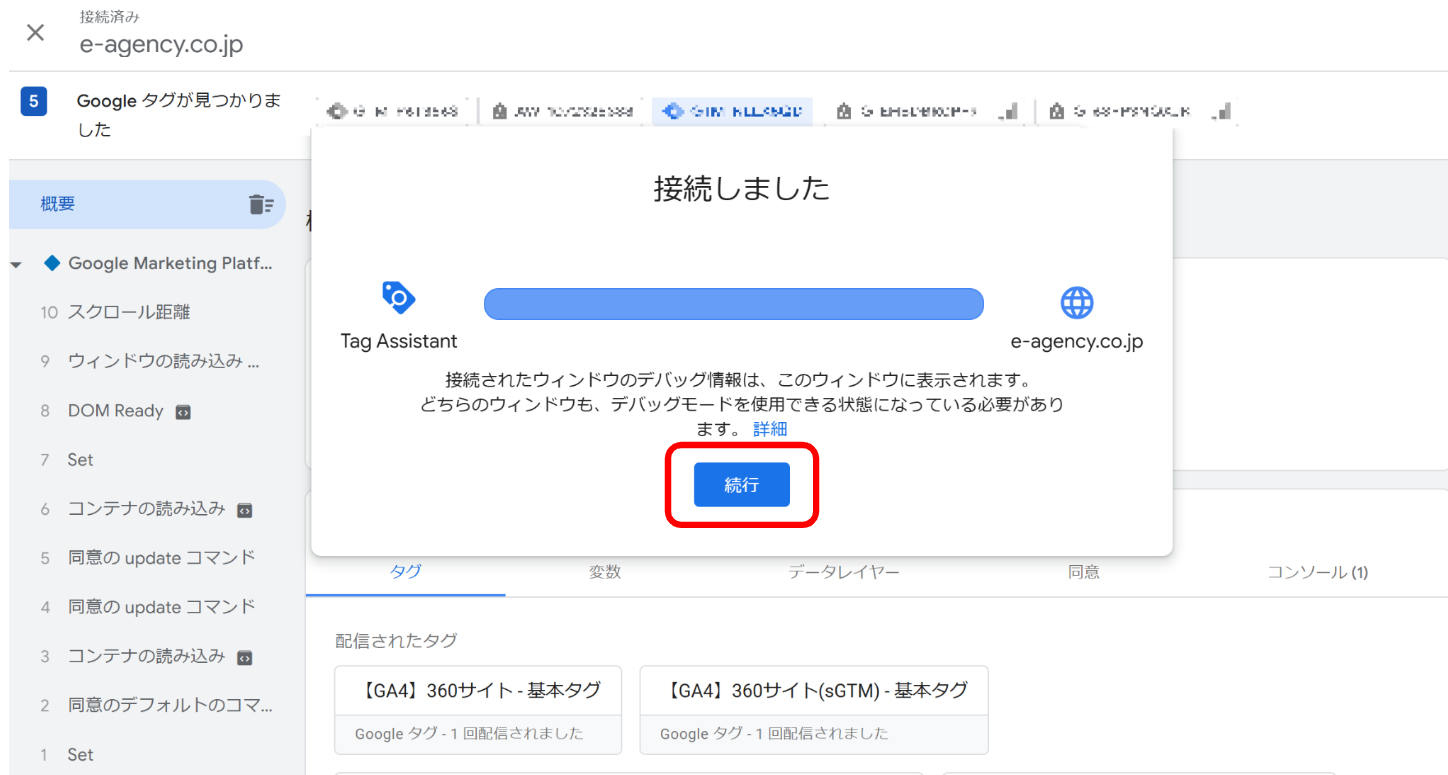Switch to the コンソール (1) tab
The height and width of the screenshot is (775, 1448).
tap(1317, 572)
